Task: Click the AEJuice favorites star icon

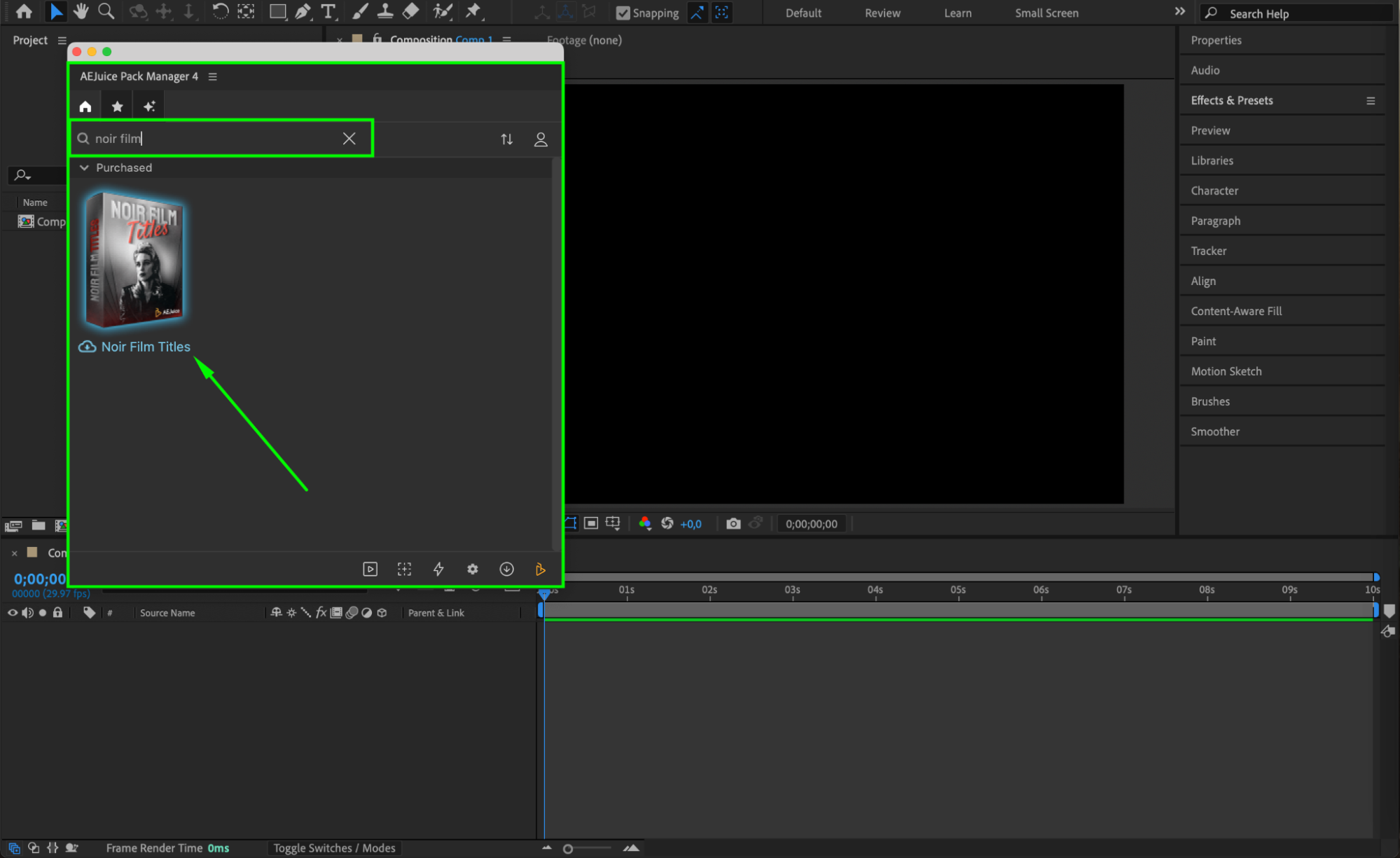Action: click(x=117, y=106)
